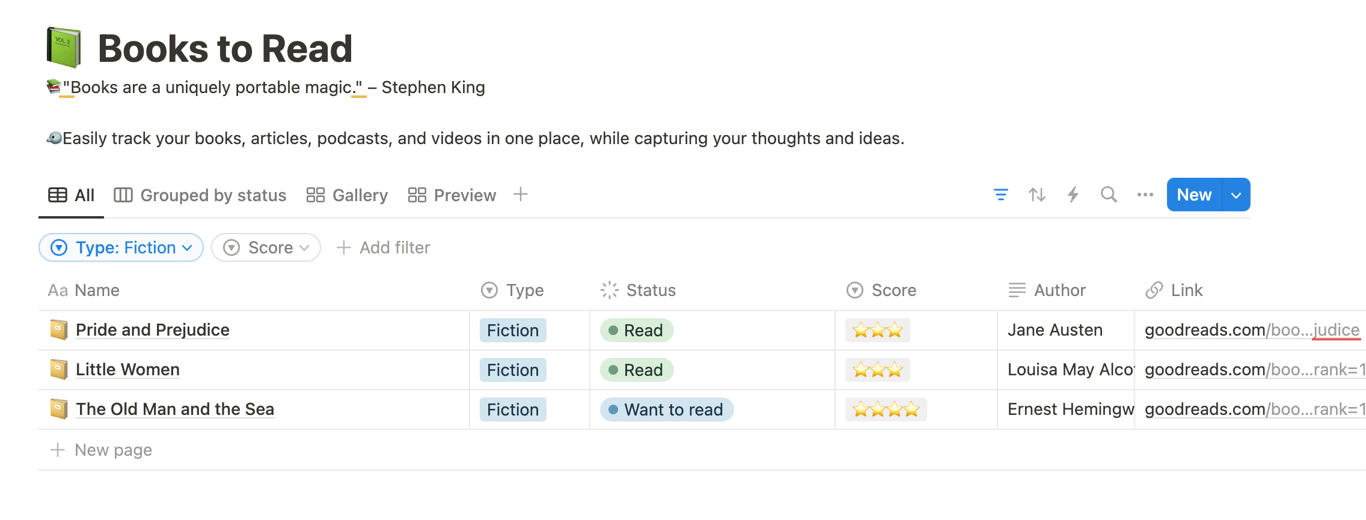Click the Want to read status tag
Viewport: 1366px width, 520px height.
tap(666, 410)
